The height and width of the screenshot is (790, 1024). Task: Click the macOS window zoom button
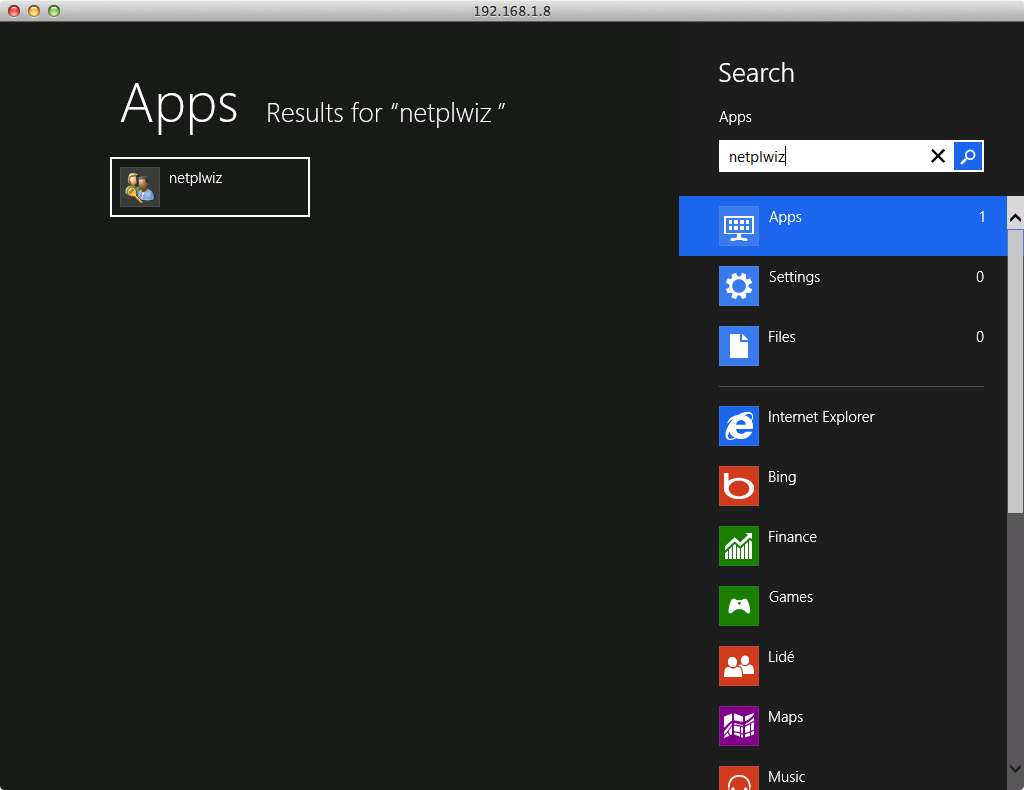(x=54, y=10)
